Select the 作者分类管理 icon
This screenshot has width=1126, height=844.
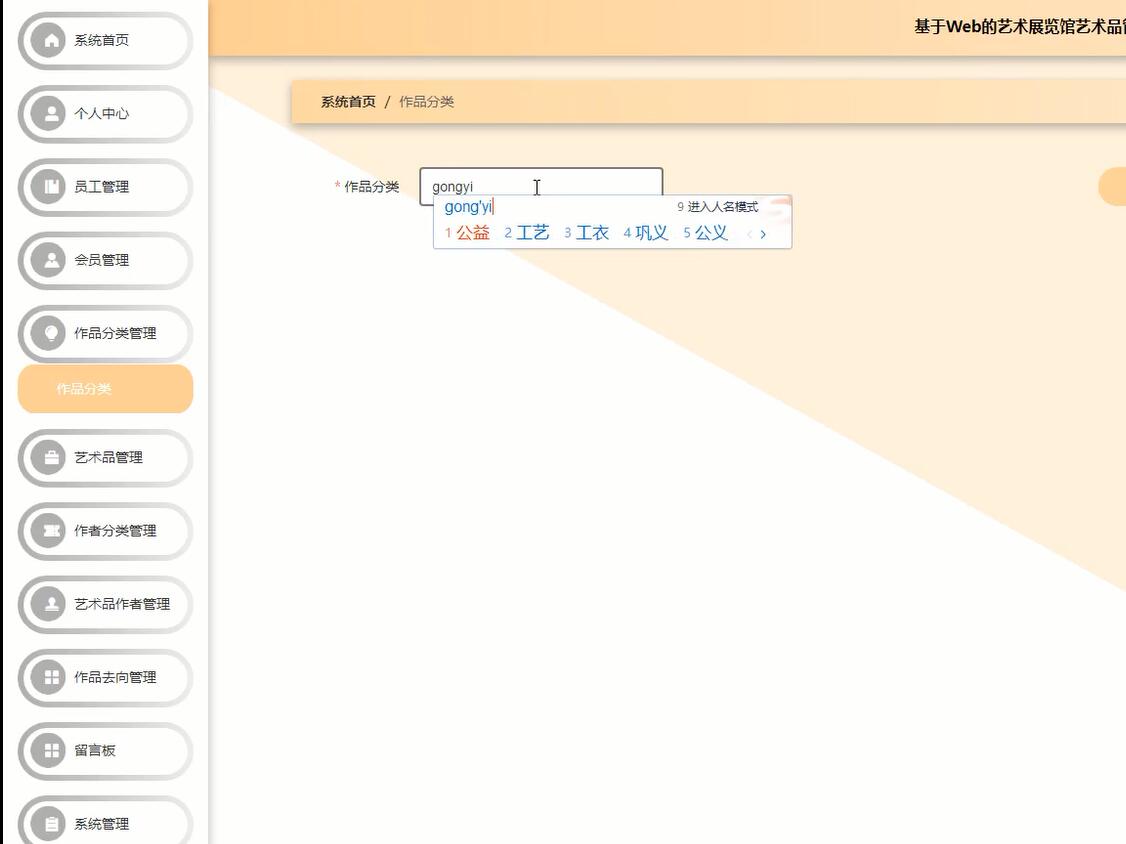point(49,531)
